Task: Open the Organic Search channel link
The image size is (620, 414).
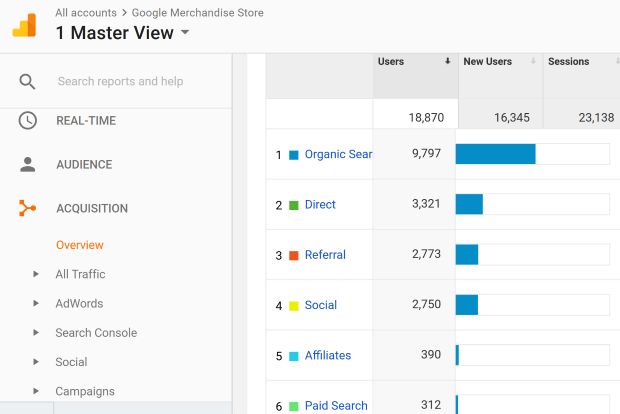Action: 338,154
